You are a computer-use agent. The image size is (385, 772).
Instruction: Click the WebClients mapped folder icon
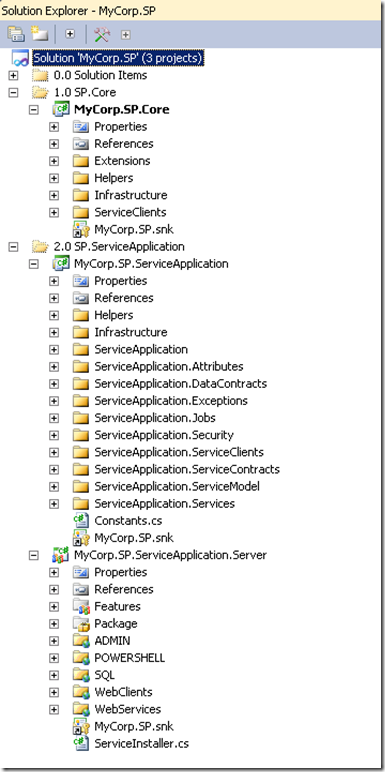point(81,692)
